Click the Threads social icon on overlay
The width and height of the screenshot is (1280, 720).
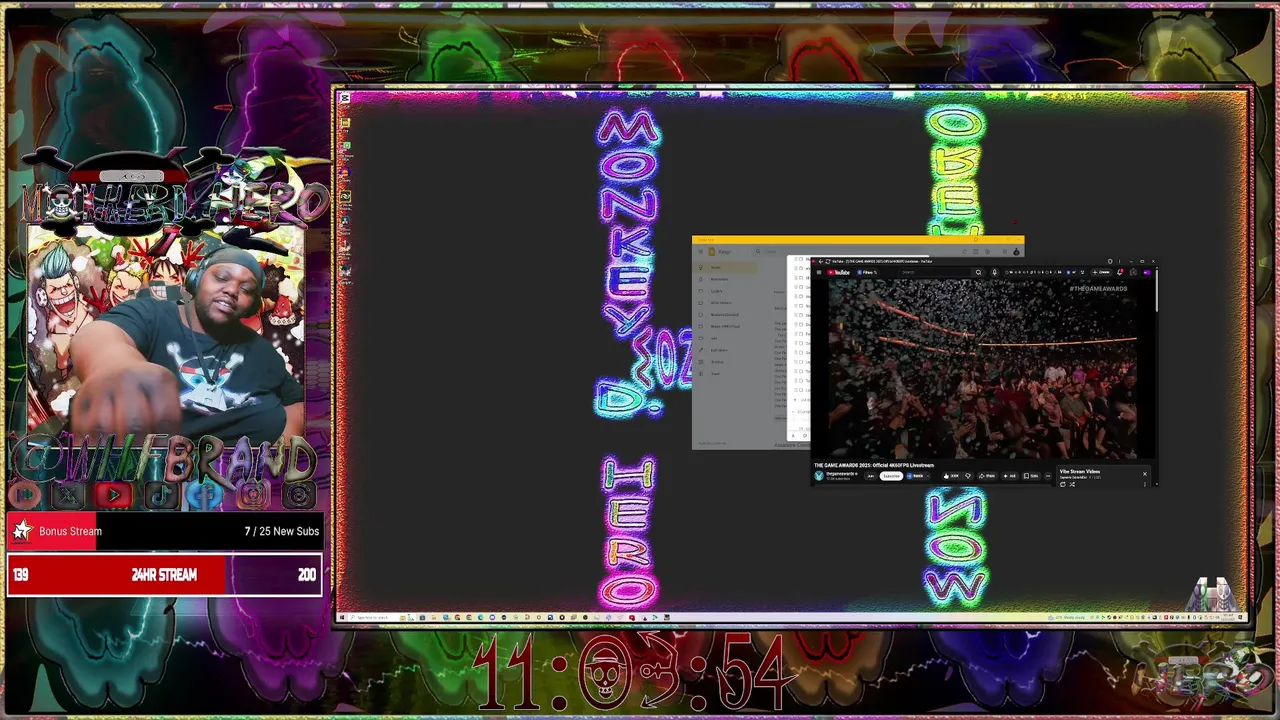click(299, 495)
